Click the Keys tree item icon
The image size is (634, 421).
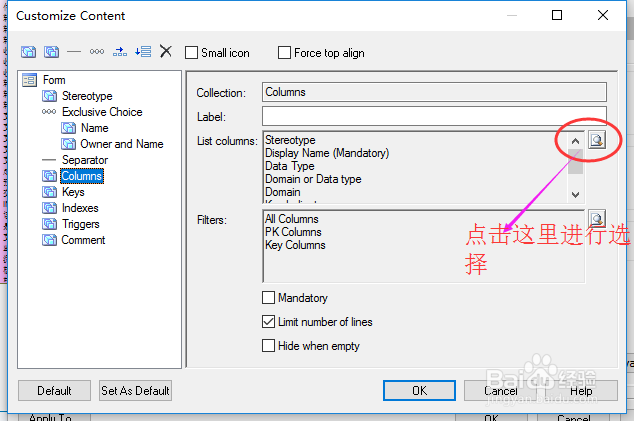(x=49, y=192)
